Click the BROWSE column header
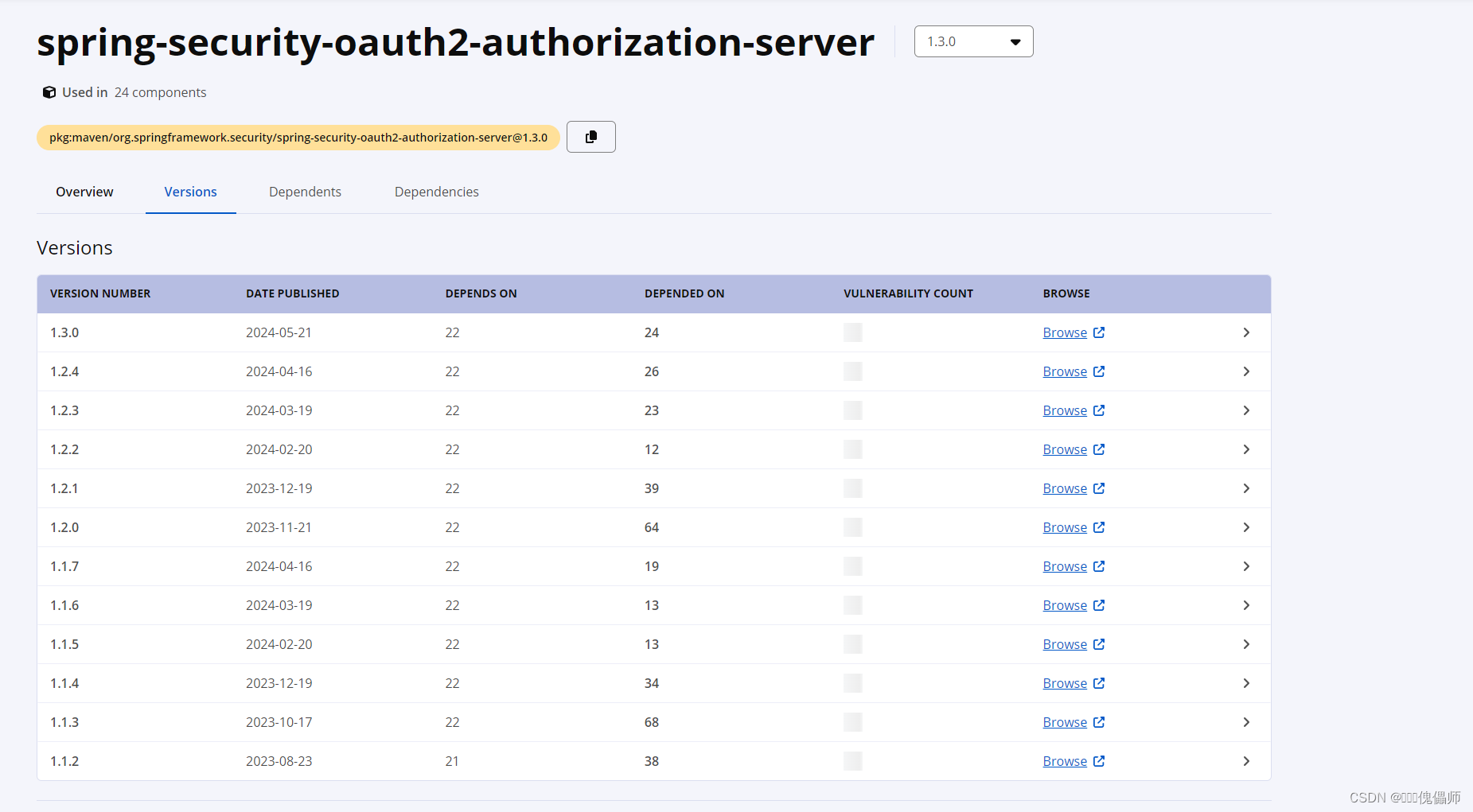Viewport: 1473px width, 812px height. click(x=1066, y=293)
